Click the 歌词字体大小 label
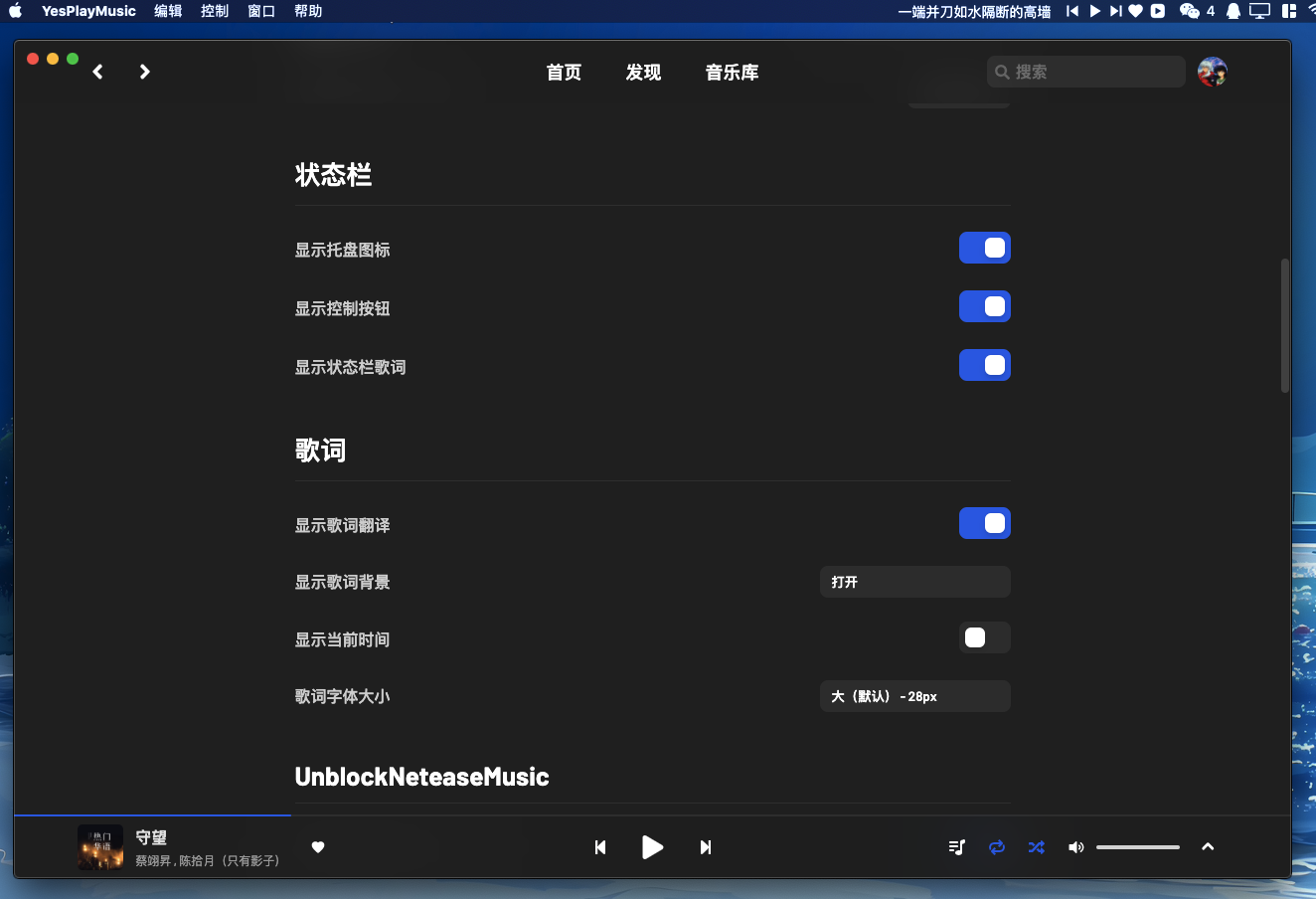The height and width of the screenshot is (899, 1316). coord(342,696)
